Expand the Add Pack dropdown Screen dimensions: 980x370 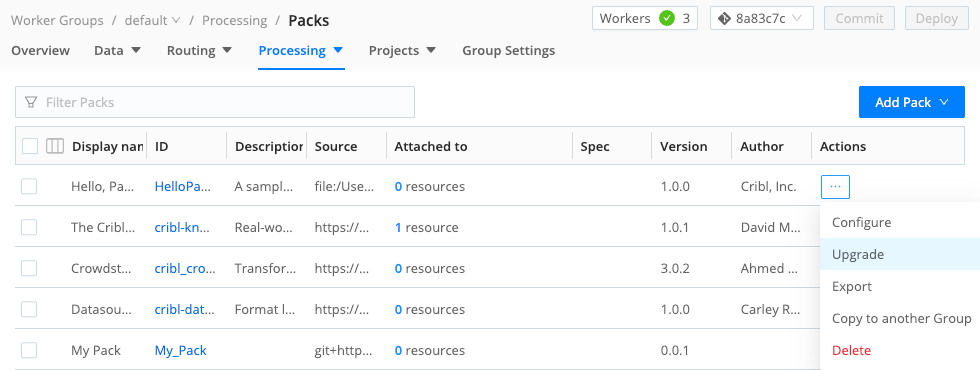[x=912, y=102]
